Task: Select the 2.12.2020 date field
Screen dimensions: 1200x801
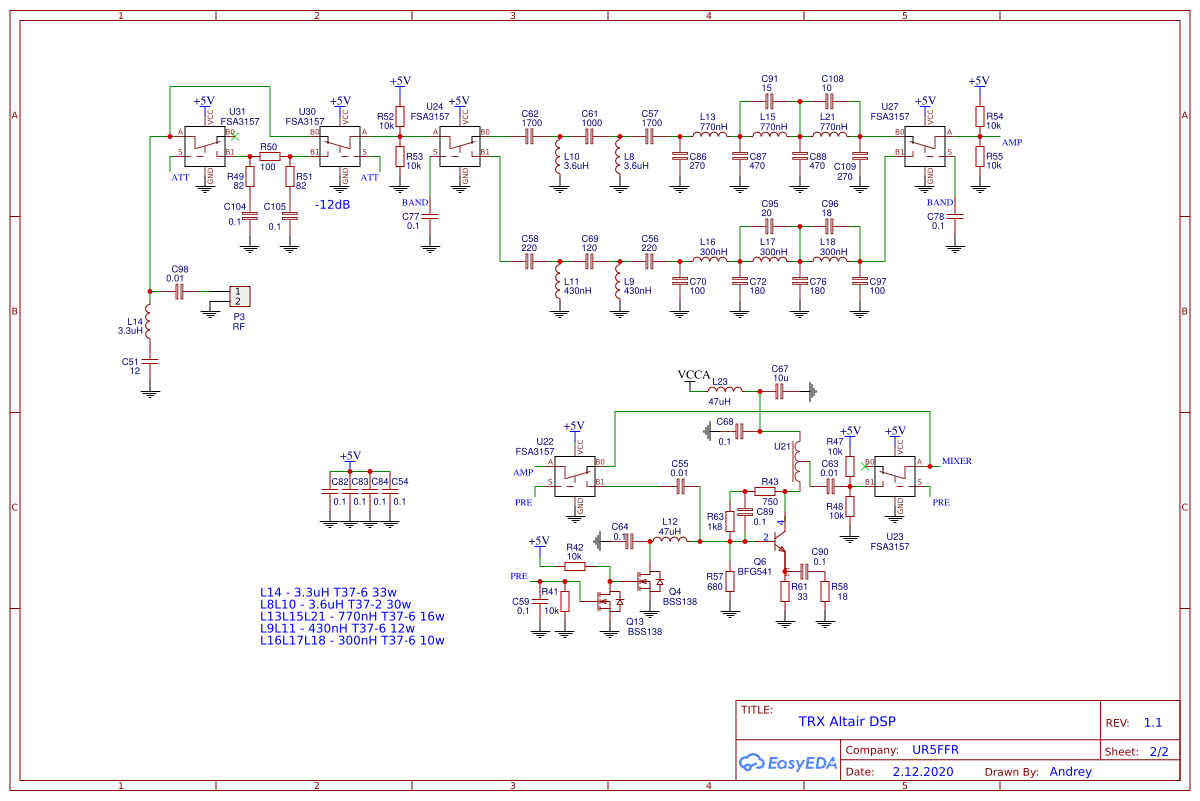Action: pos(921,772)
